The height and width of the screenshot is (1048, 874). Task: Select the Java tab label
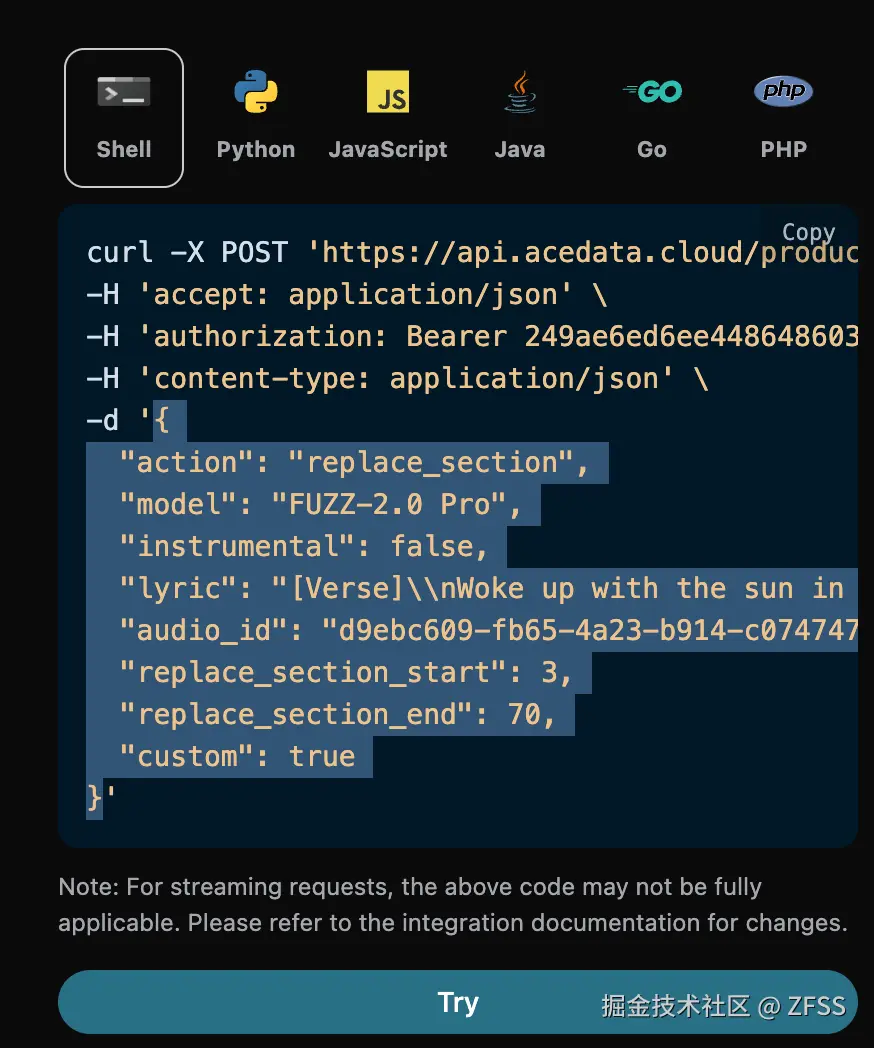point(520,150)
